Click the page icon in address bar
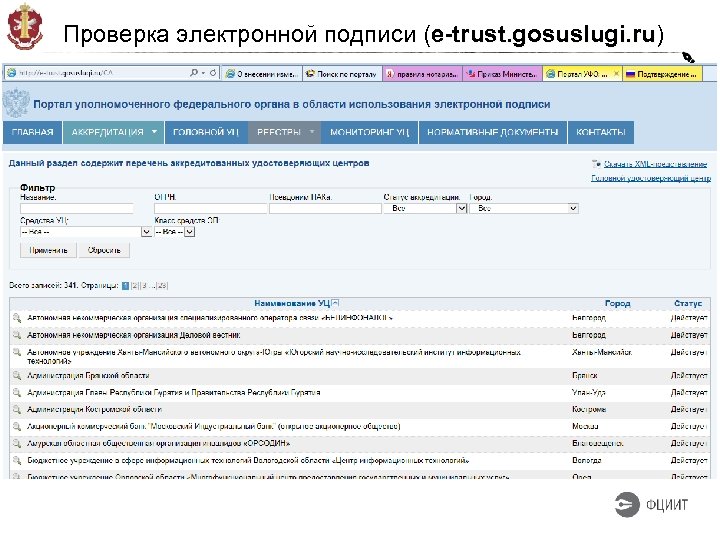This screenshot has width=720, height=540. (x=11, y=73)
